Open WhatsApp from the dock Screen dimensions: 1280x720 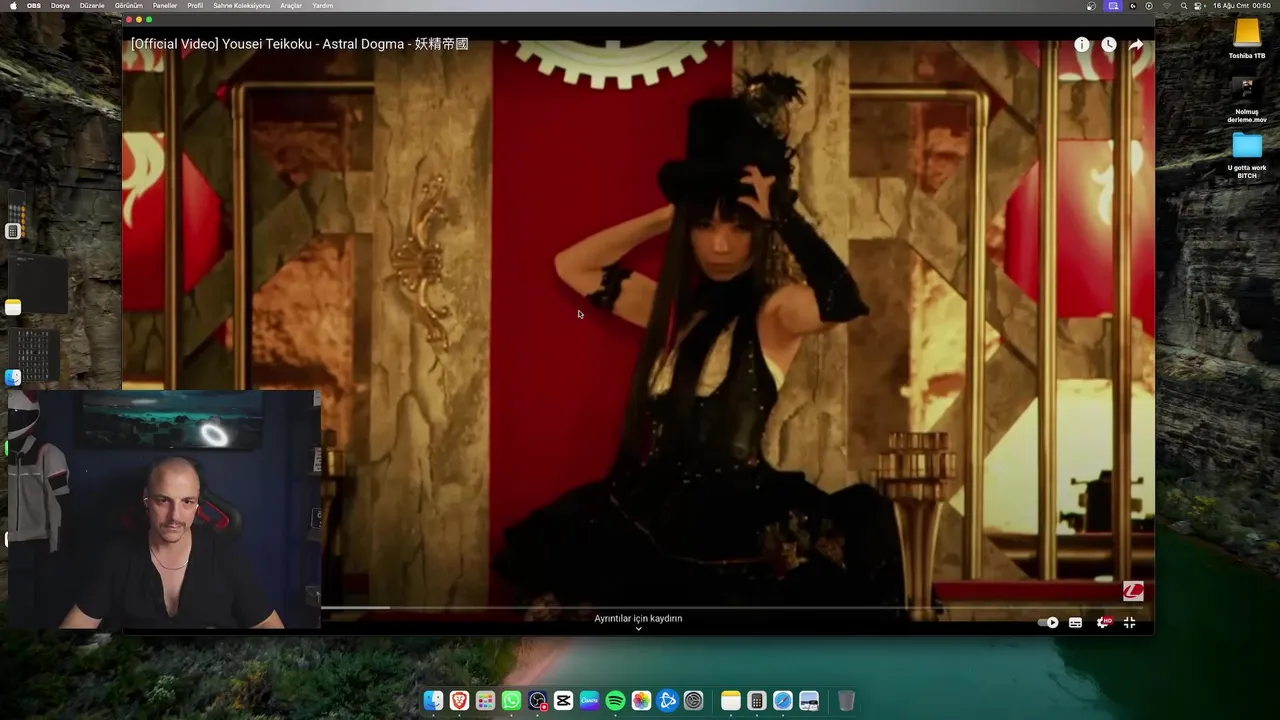coord(511,701)
